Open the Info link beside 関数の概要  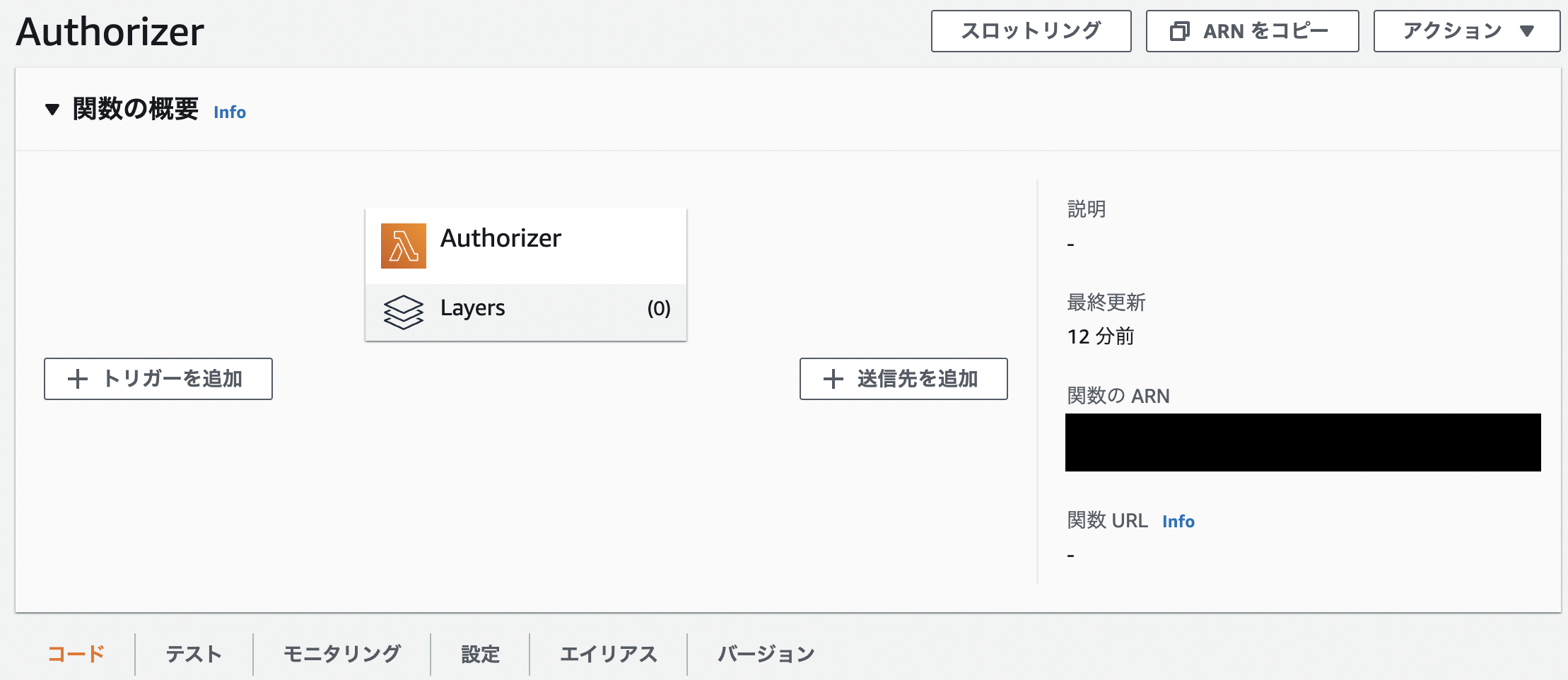[x=228, y=112]
